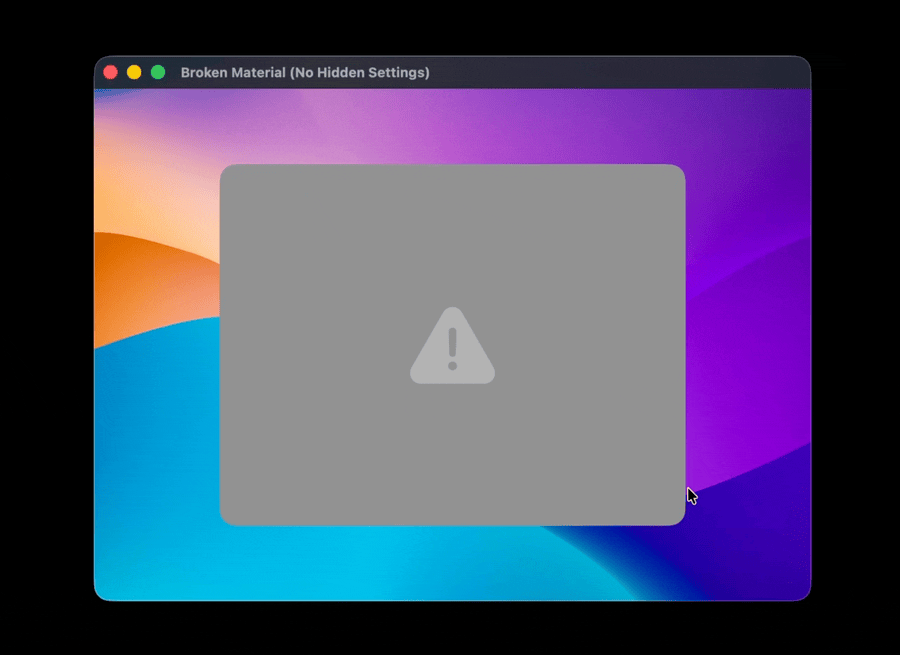This screenshot has width=900, height=655.
Task: Click the green zoom traffic light
Action: [157, 72]
